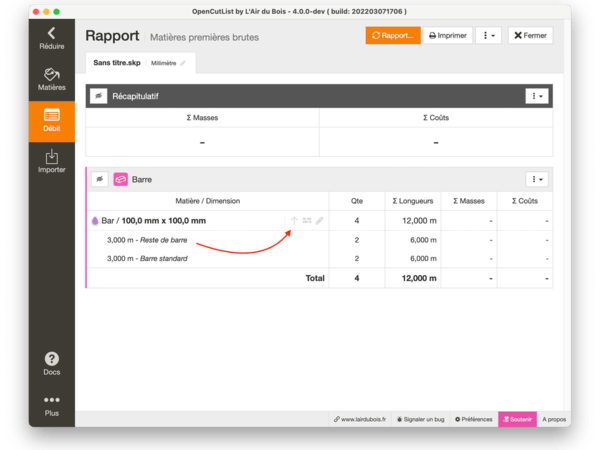Viewport: 600px width, 450px height.
Task: Click the pink Barre material type icon
Action: click(120, 180)
